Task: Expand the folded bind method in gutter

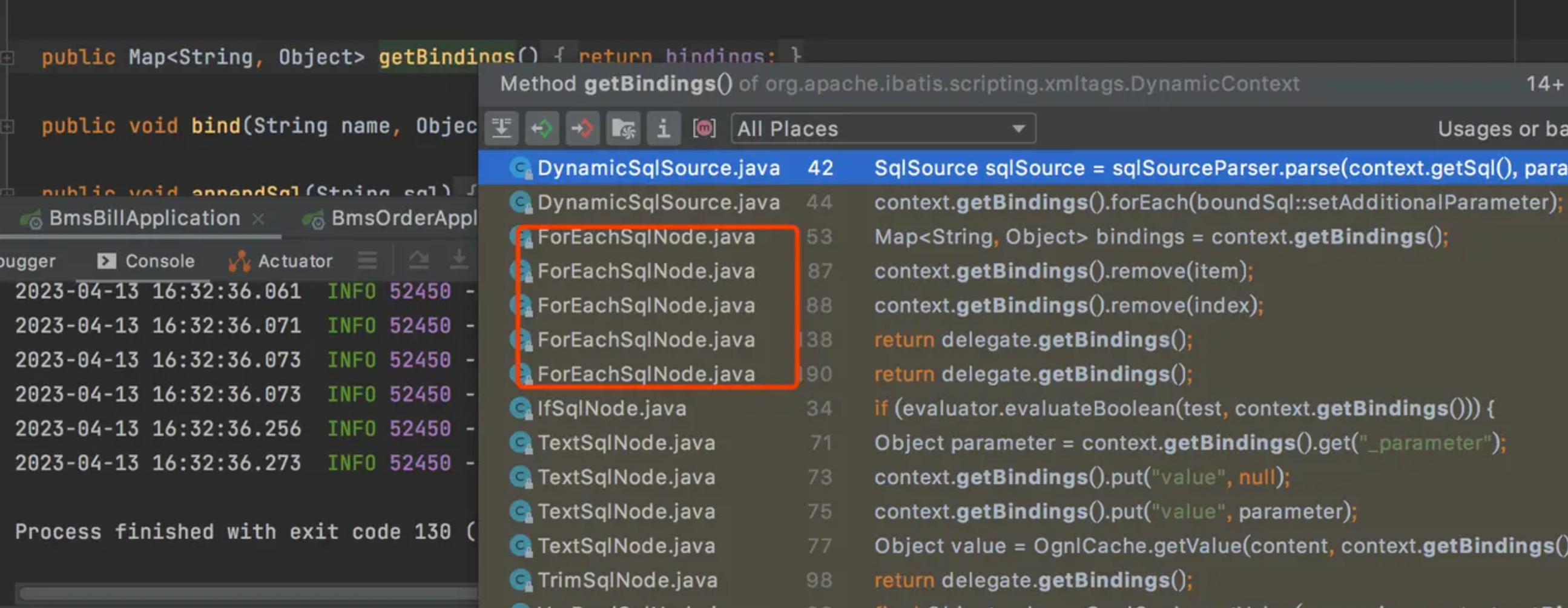Action: 7,127
